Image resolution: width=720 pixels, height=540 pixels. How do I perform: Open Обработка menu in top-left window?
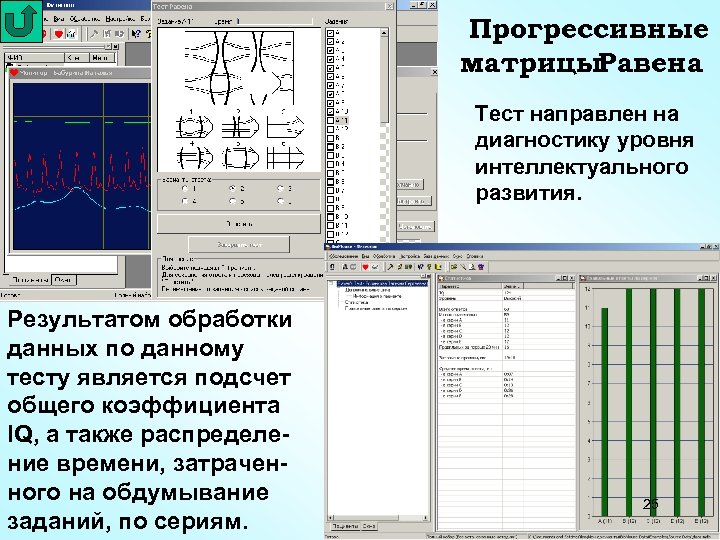click(85, 19)
